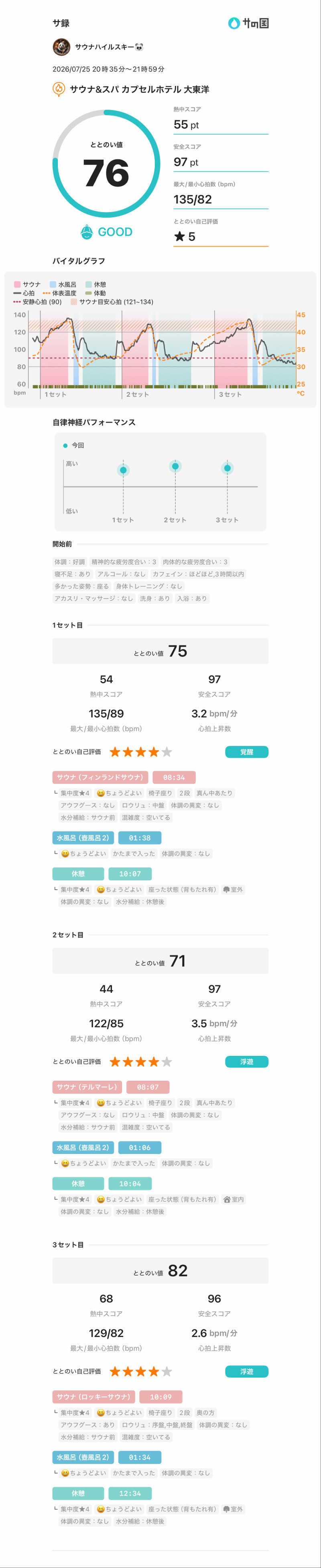321x1568 pixels.
Task: Click the fifth grey star in set 3 rating
Action: click(x=167, y=1371)
